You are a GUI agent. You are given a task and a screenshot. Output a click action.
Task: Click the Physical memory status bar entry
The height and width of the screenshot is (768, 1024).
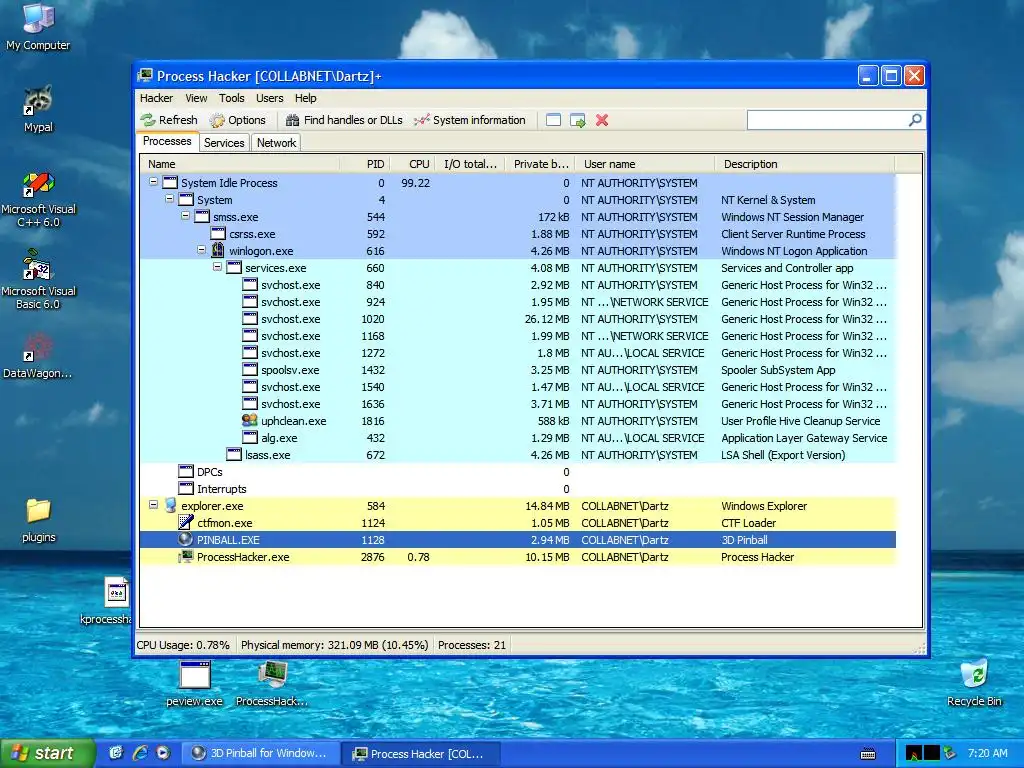click(x=334, y=645)
